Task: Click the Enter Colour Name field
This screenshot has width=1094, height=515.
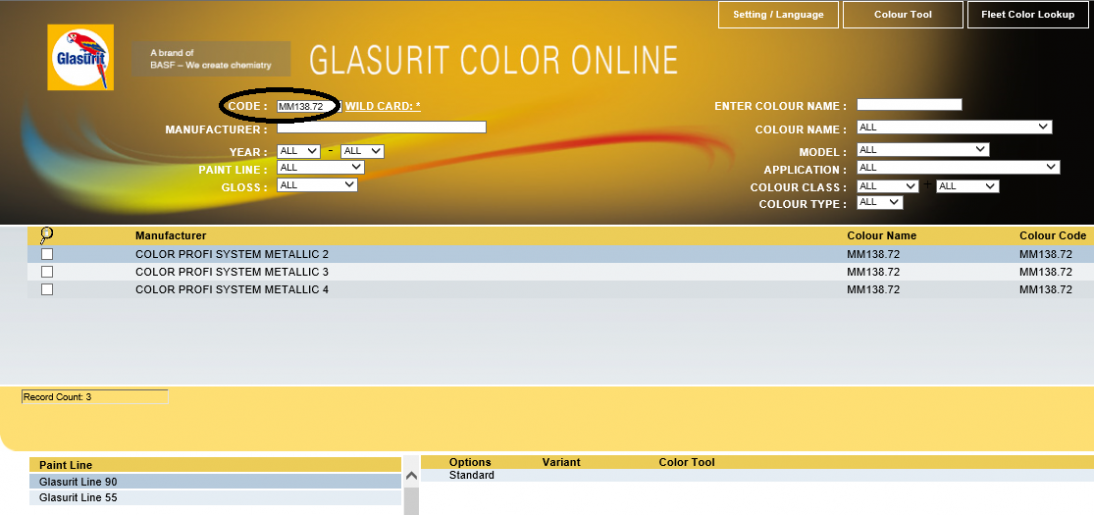Action: (909, 105)
